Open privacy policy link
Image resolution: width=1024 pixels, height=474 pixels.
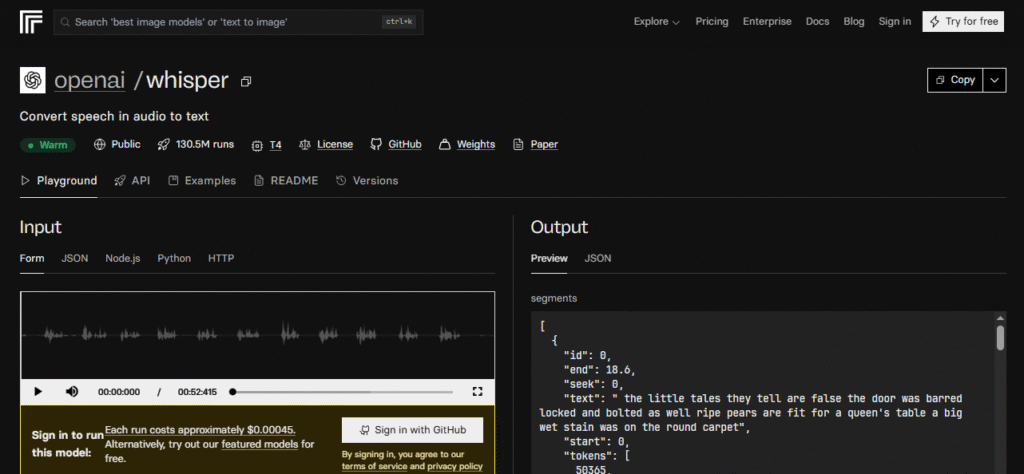(455, 466)
